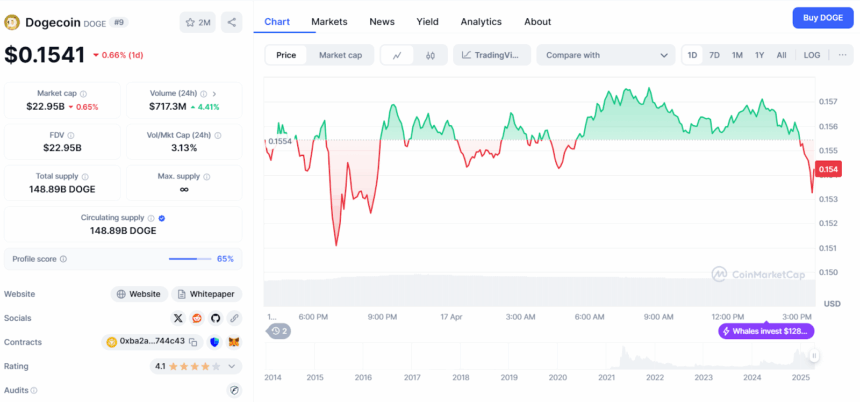Open the Whitepaper link
860x402 pixels.
(206, 294)
